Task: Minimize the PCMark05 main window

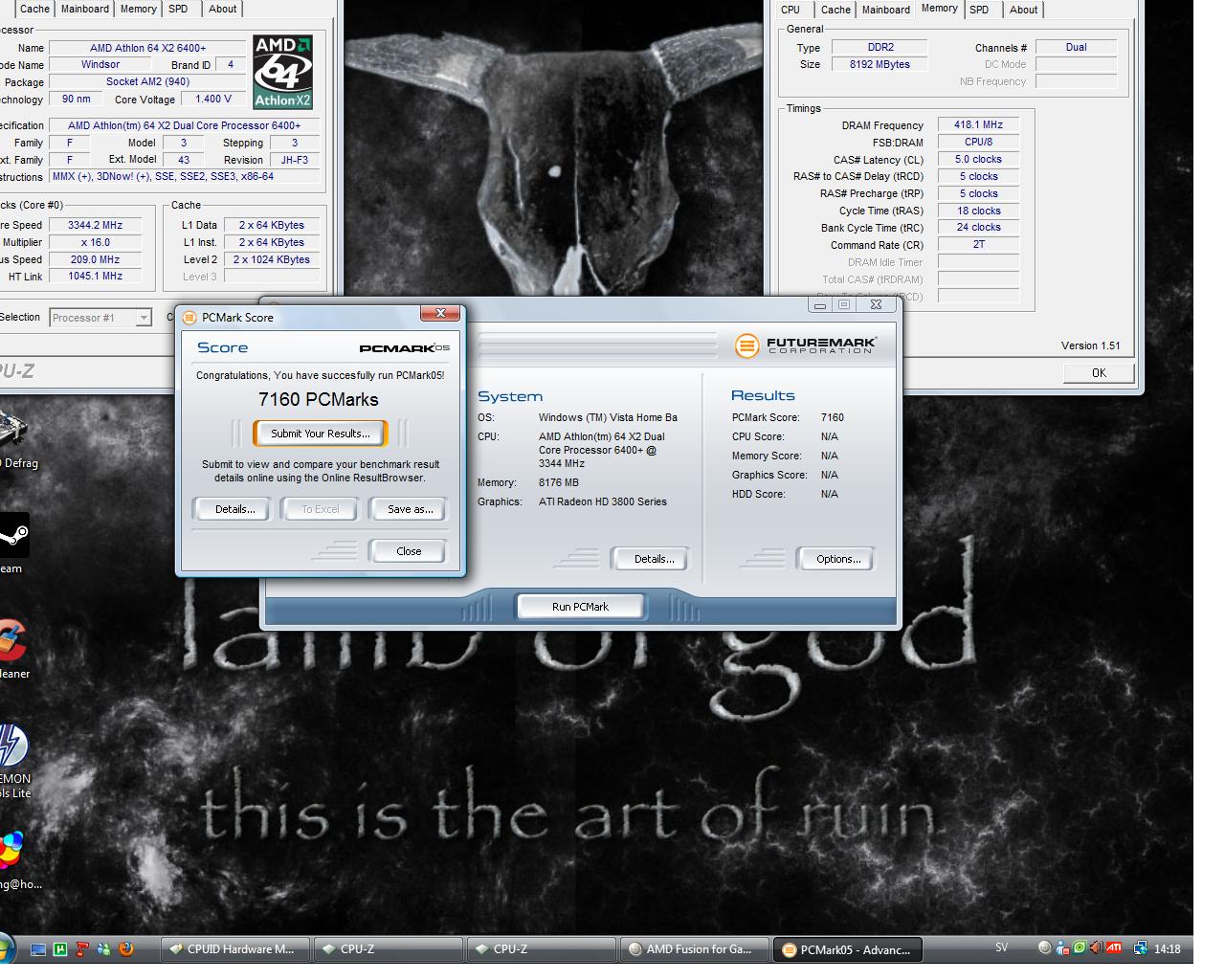Action: coord(821,305)
